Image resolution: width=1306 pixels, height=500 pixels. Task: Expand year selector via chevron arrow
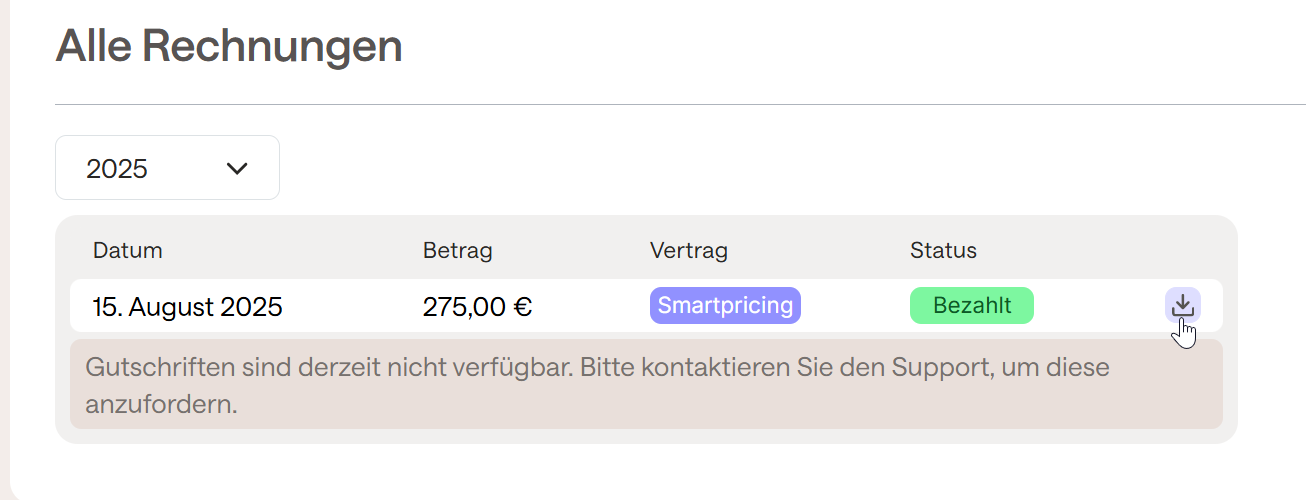point(237,168)
